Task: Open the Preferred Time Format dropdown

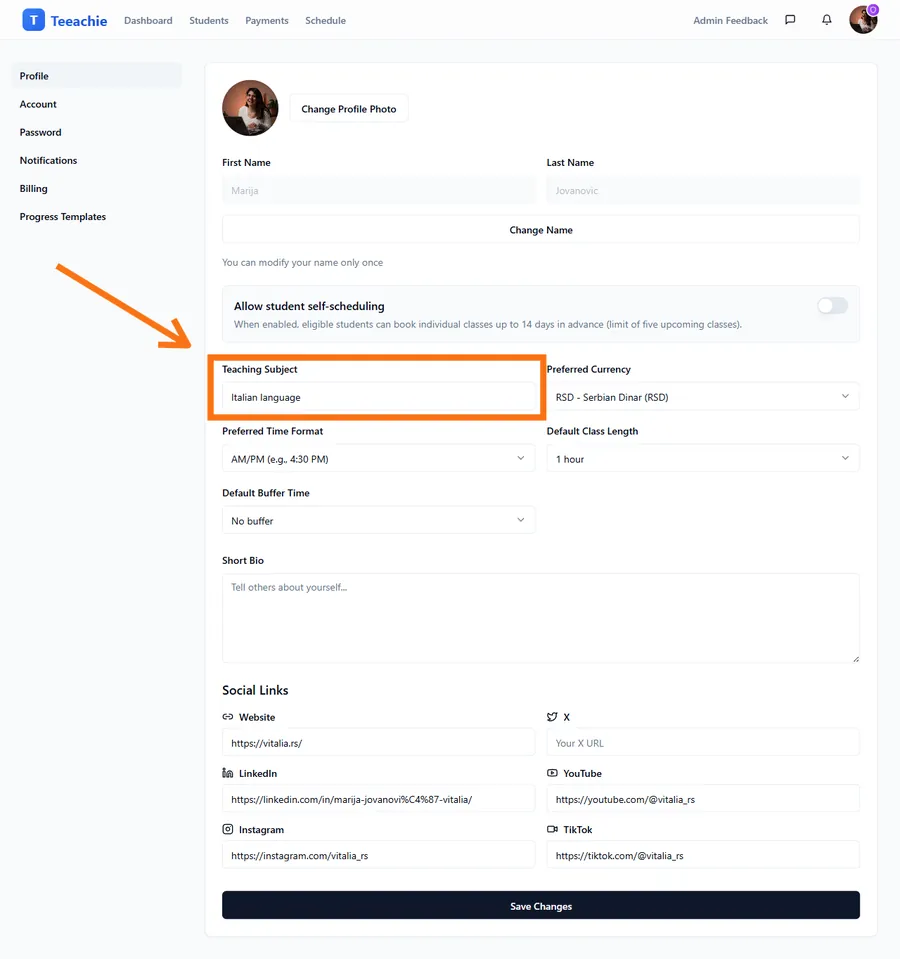Action: click(x=378, y=458)
